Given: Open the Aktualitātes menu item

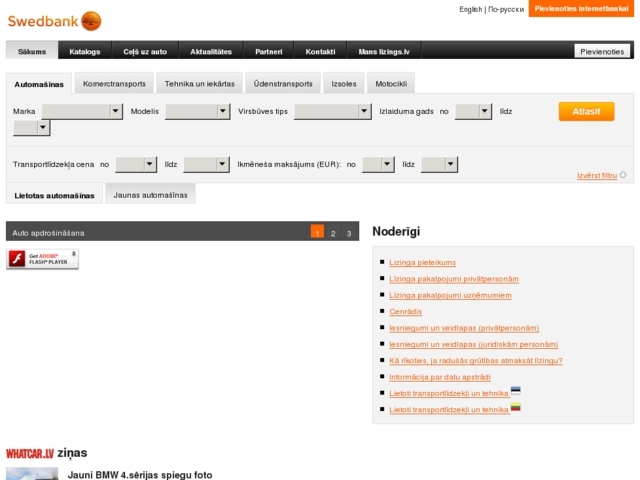Looking at the screenshot, I should click(211, 51).
